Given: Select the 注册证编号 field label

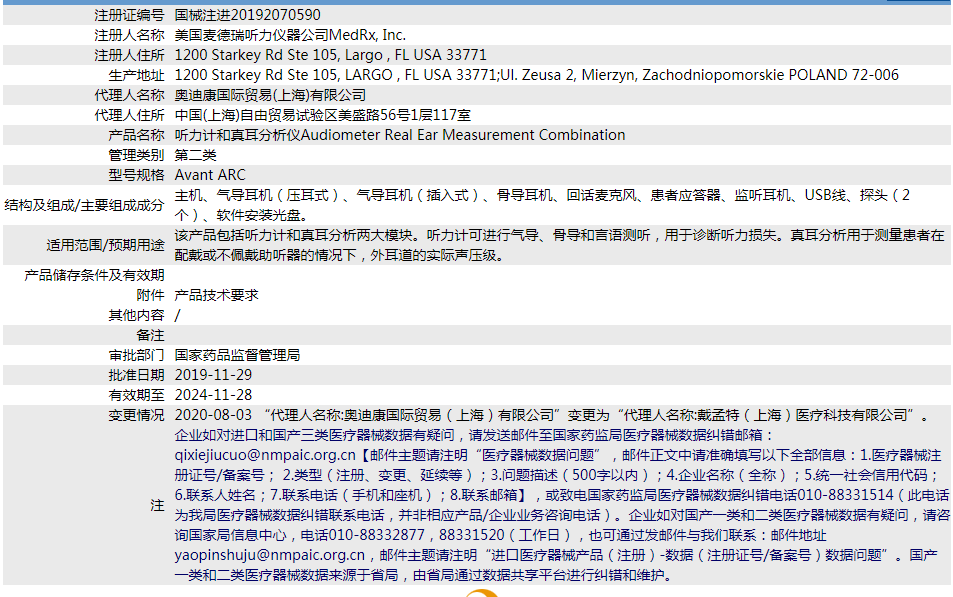Looking at the screenshot, I should click(129, 15).
